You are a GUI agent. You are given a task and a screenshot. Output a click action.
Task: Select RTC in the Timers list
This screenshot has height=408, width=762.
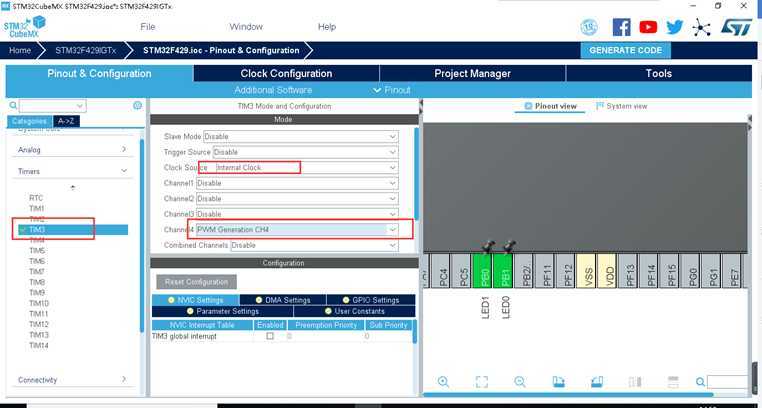[x=36, y=198]
